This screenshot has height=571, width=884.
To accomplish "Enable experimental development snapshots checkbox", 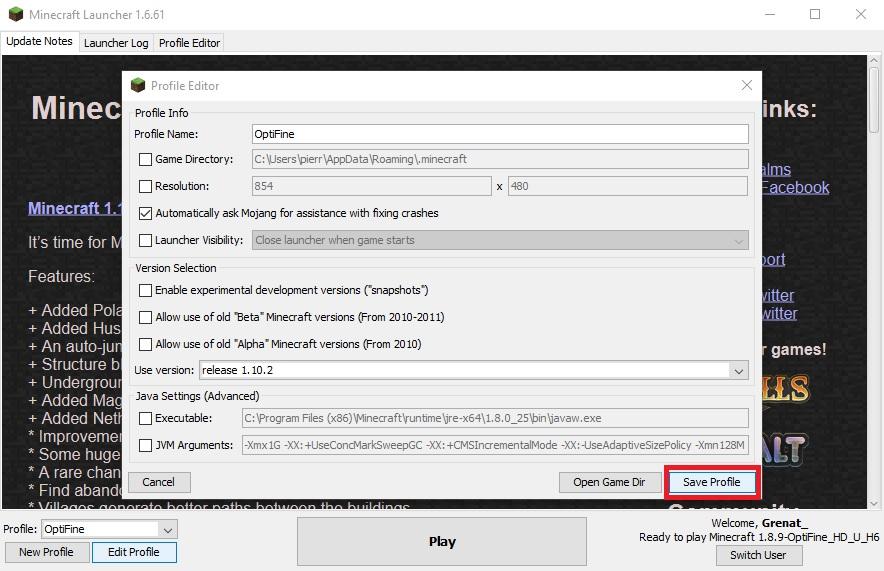I will 145,290.
